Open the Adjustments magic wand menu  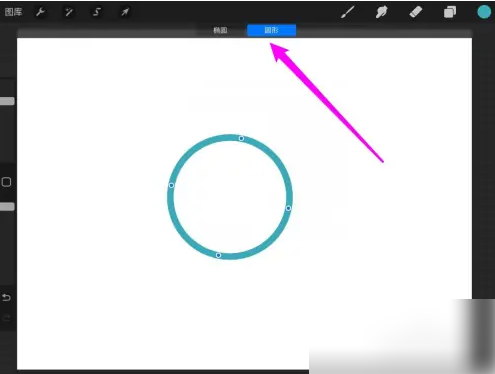(x=69, y=12)
